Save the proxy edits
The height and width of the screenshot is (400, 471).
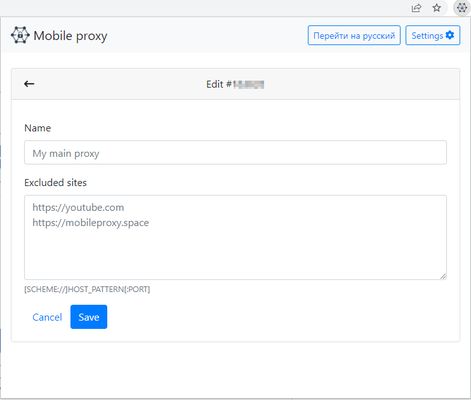89,317
